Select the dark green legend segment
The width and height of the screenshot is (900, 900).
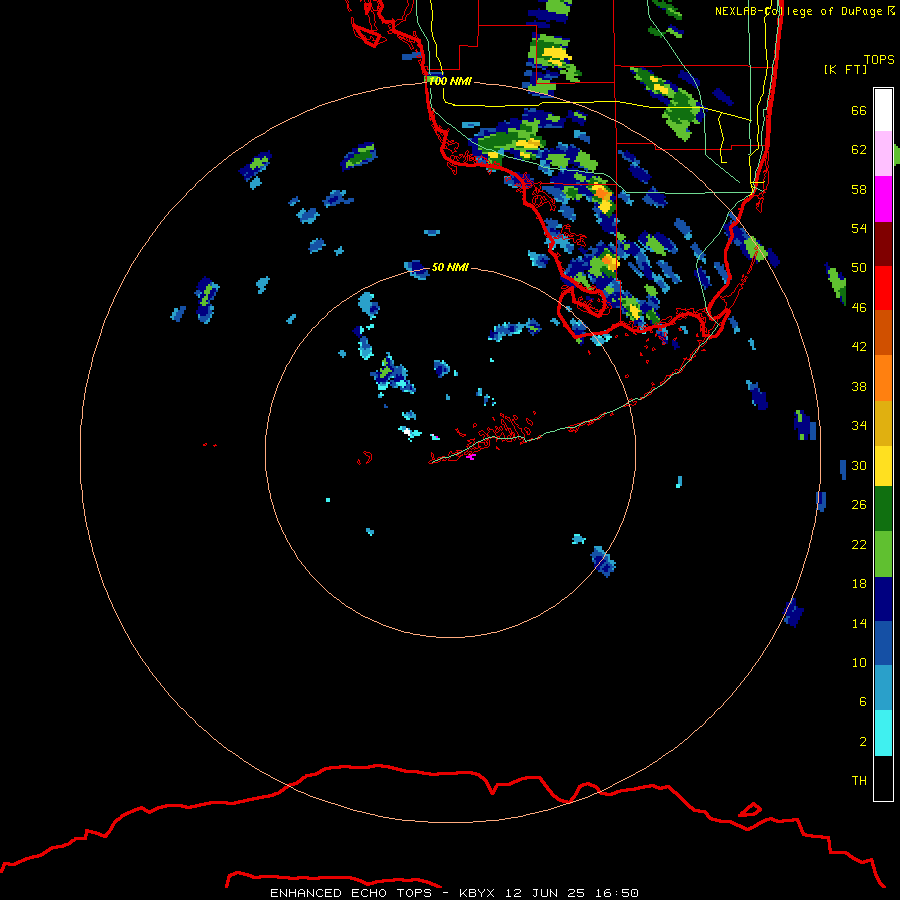tap(883, 509)
